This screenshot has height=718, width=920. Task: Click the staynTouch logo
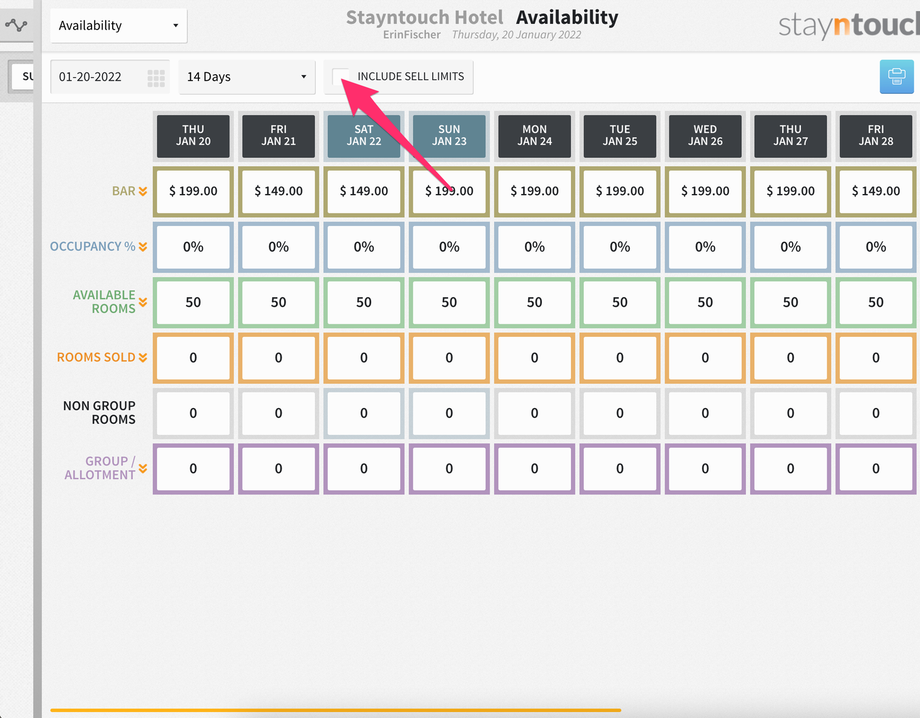coord(849,25)
